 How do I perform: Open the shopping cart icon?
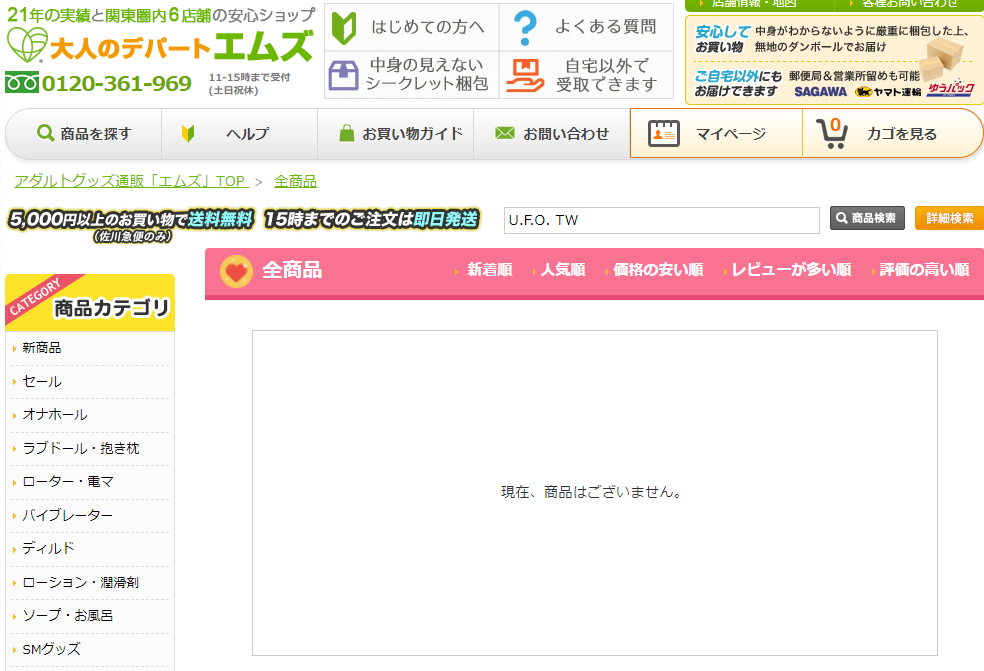833,133
